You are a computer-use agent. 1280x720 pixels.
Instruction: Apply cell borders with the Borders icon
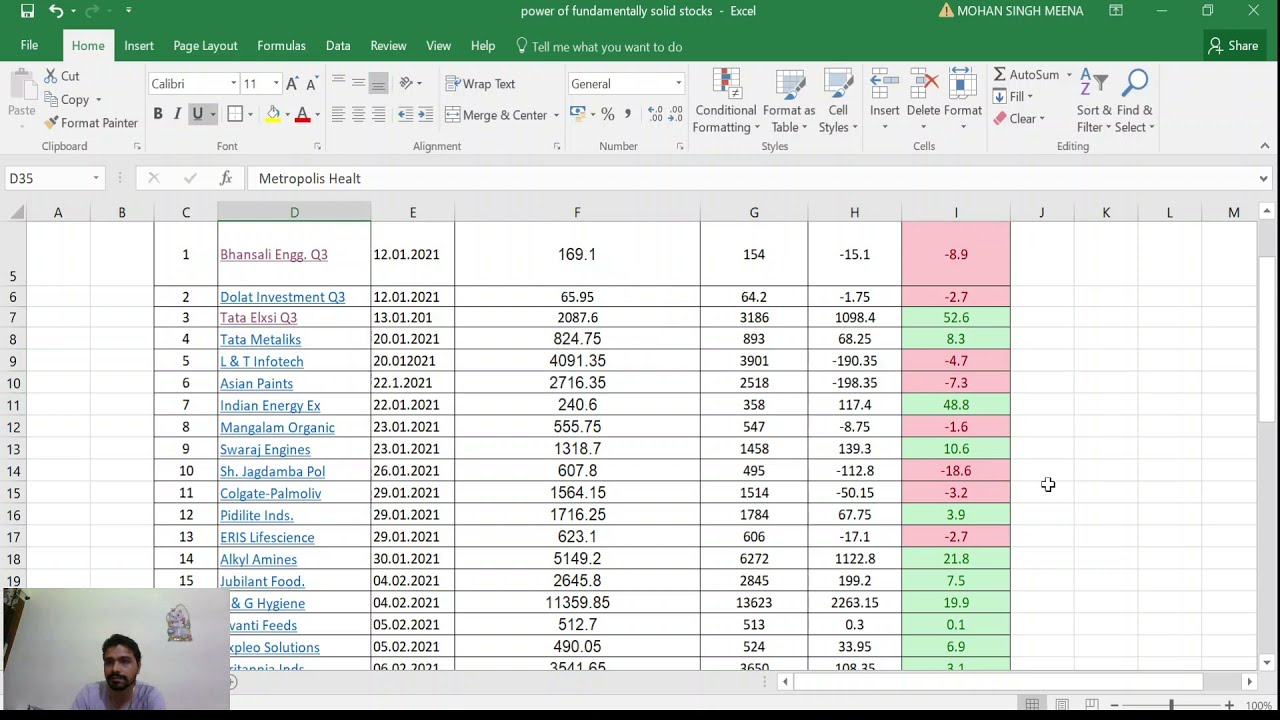coord(234,114)
